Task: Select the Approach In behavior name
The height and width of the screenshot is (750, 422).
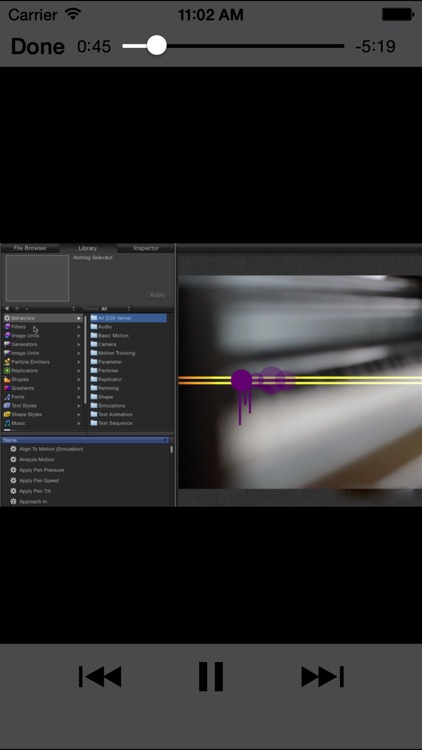Action: [33, 502]
